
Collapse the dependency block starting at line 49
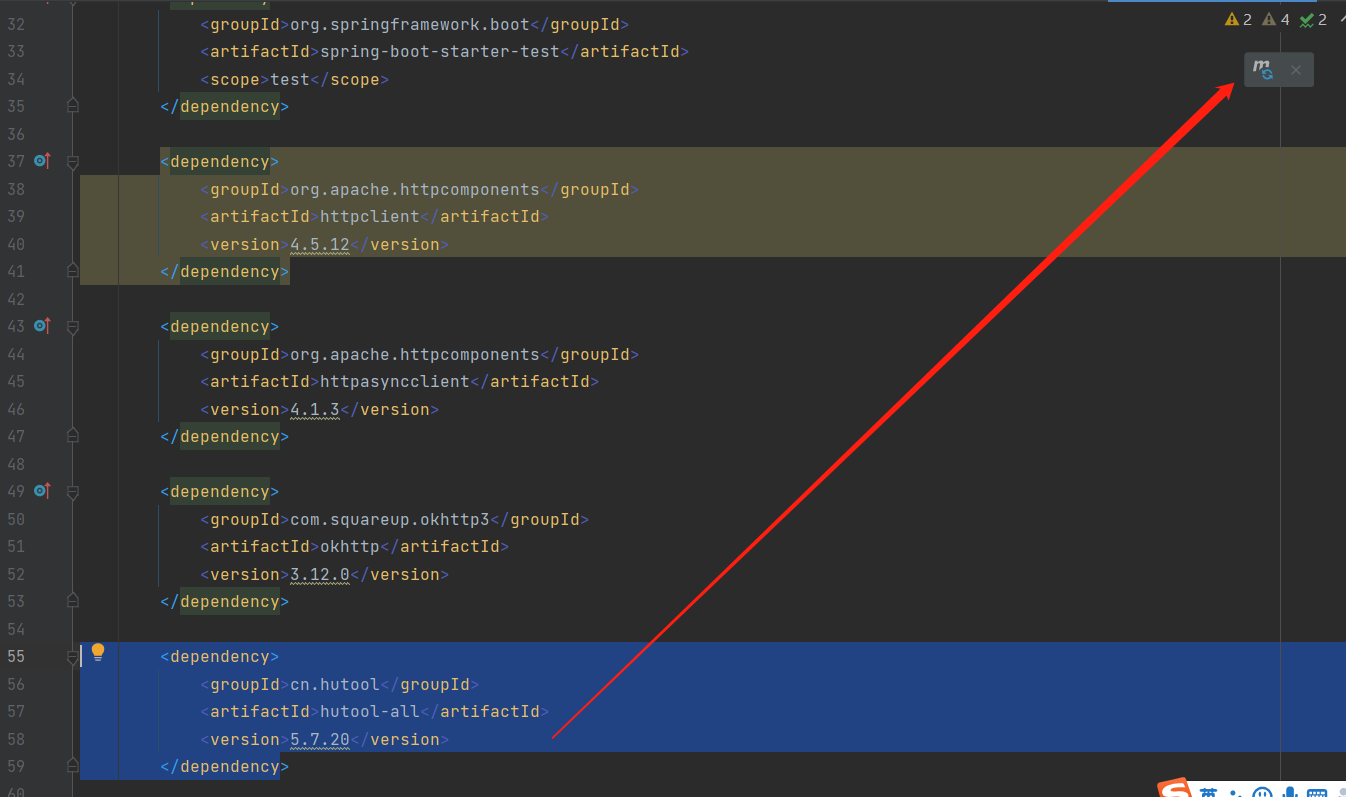pyautogui.click(x=72, y=492)
